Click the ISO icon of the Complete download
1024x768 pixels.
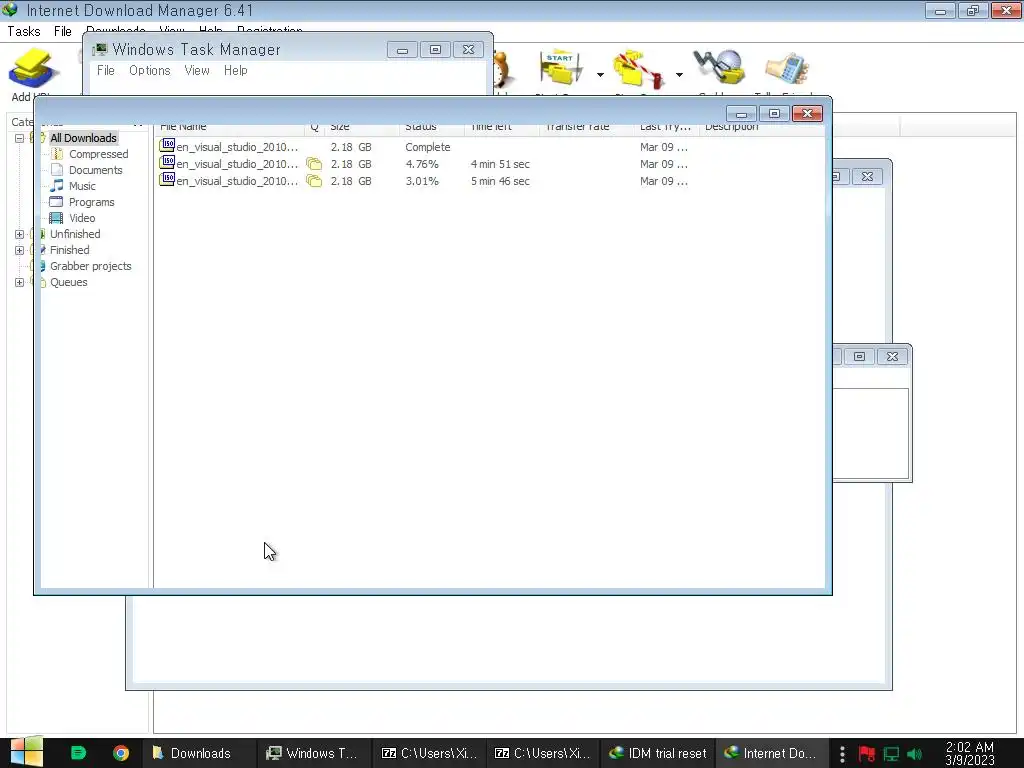pyautogui.click(x=167, y=146)
